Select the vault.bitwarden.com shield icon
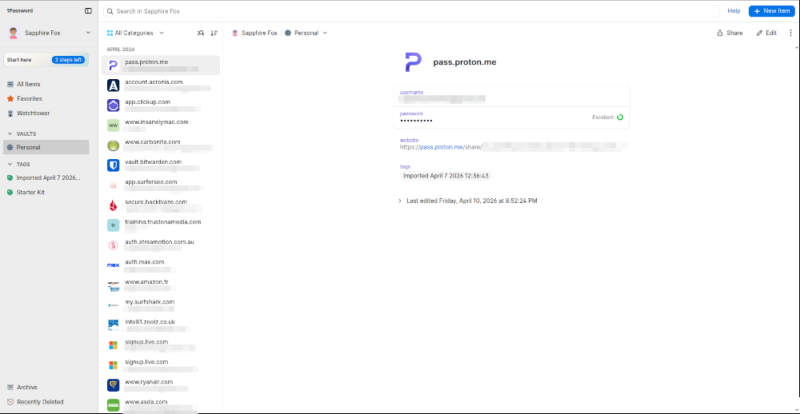Image resolution: width=800 pixels, height=414 pixels. point(113,165)
